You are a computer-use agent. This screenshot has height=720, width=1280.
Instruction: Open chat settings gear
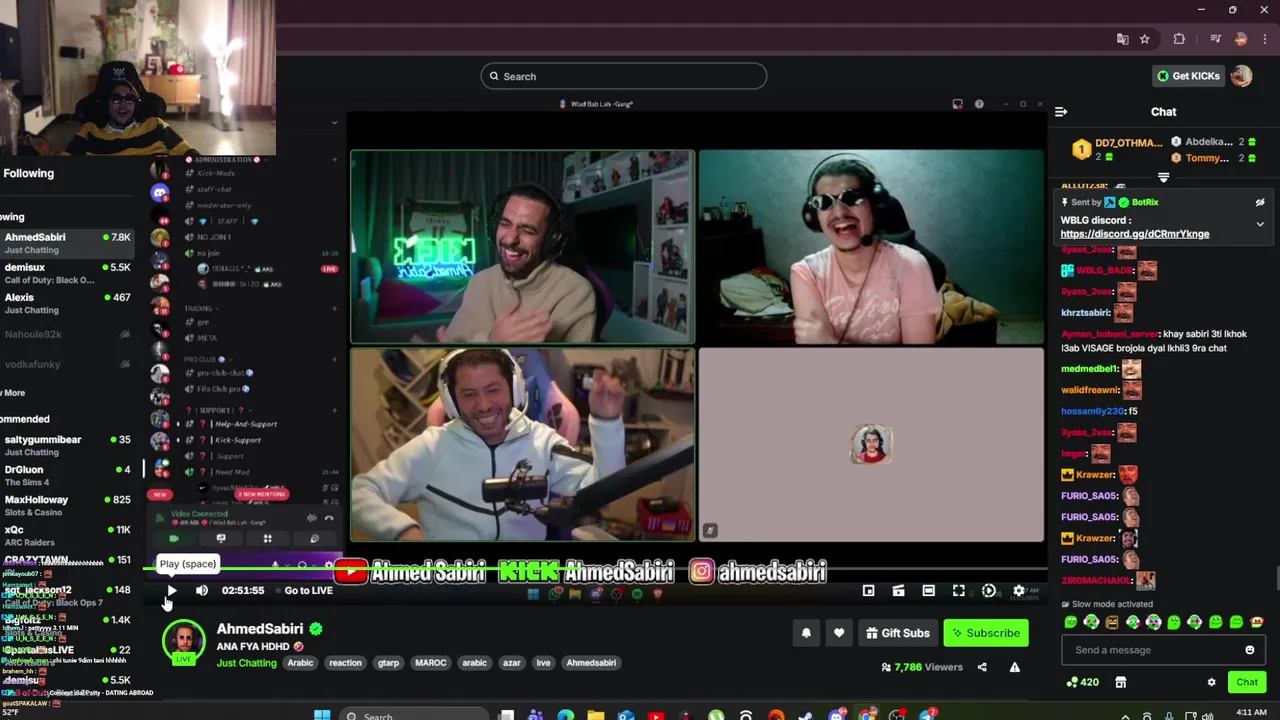coord(1211,682)
